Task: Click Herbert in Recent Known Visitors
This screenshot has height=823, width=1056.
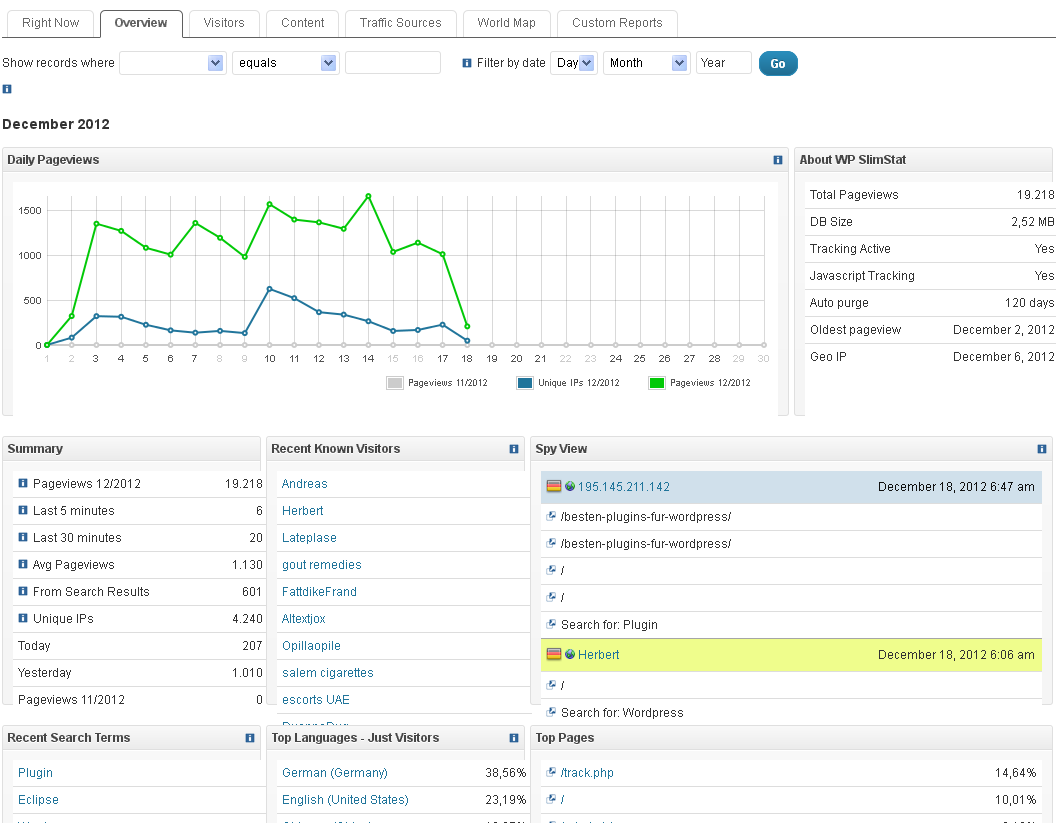Action: coord(302,511)
